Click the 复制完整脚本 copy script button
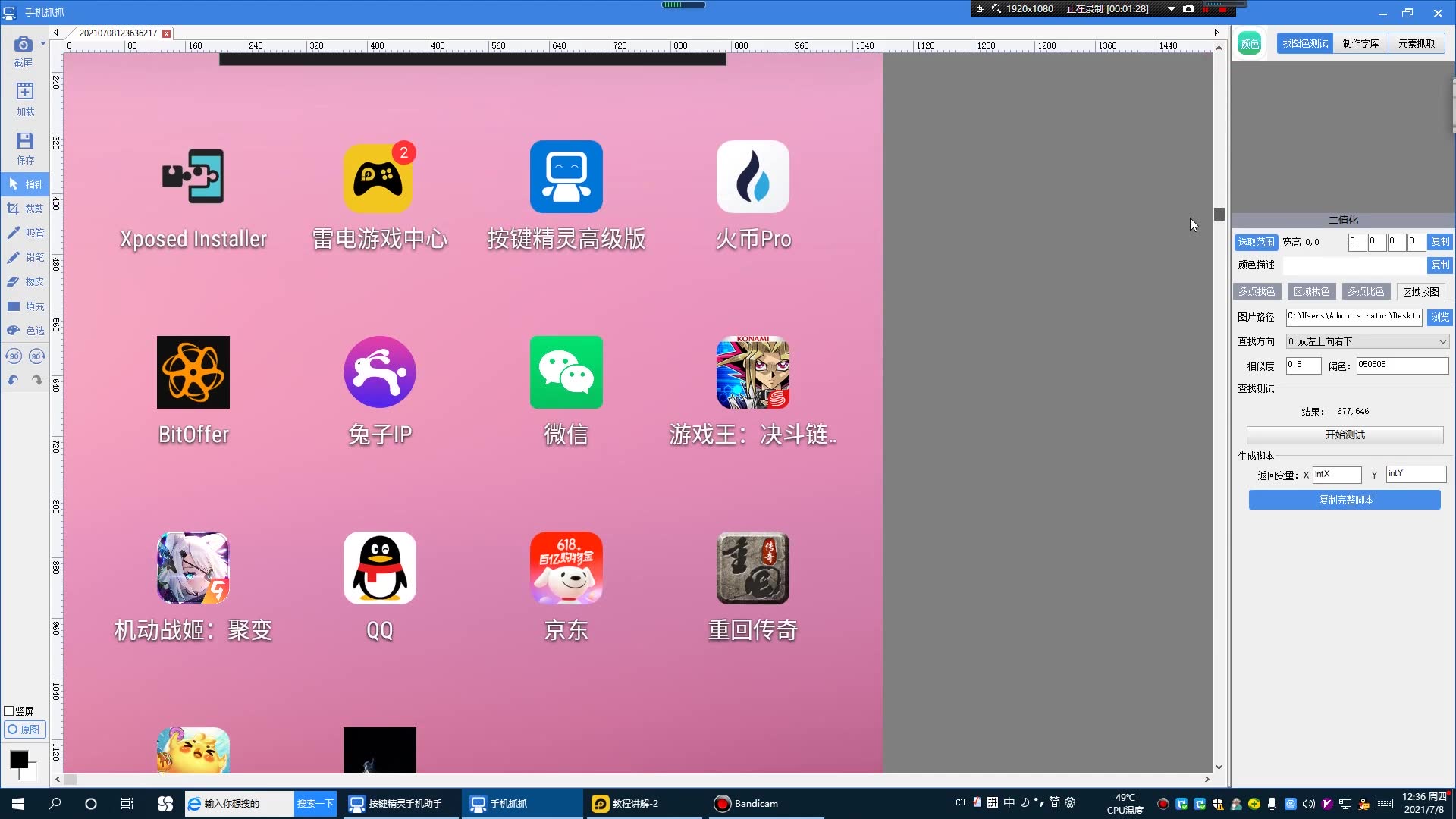 (1345, 500)
